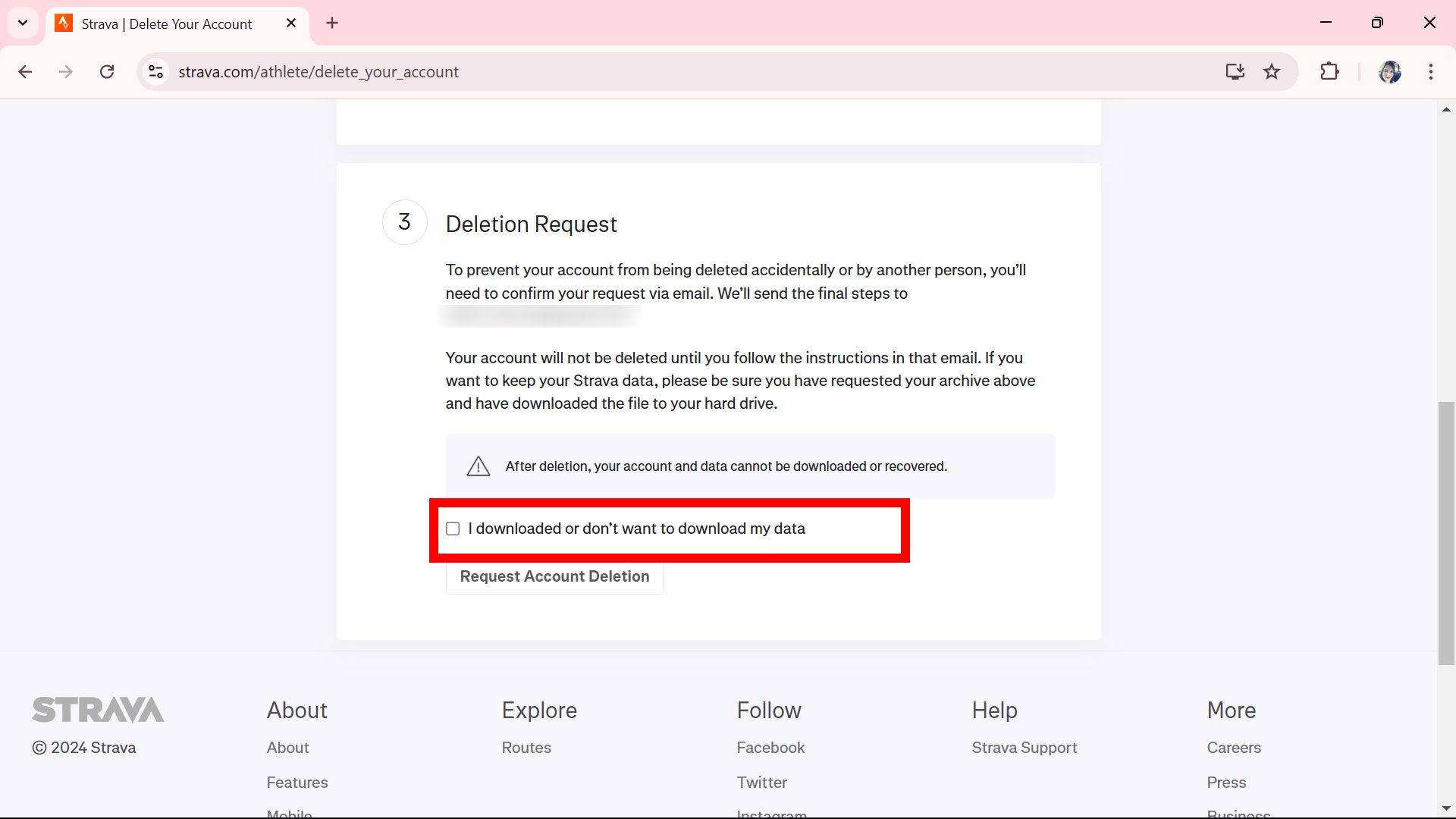
Task: Open a new browser tab
Action: (x=332, y=23)
